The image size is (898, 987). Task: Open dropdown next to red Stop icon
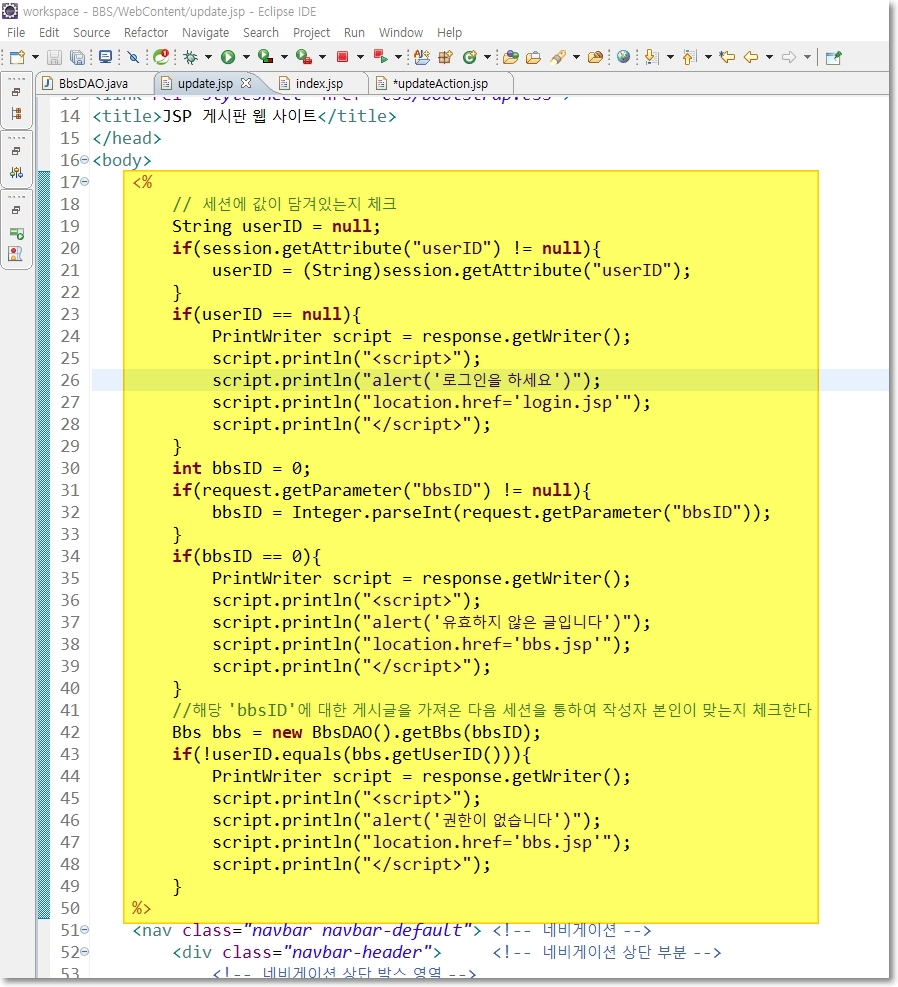(x=361, y=57)
